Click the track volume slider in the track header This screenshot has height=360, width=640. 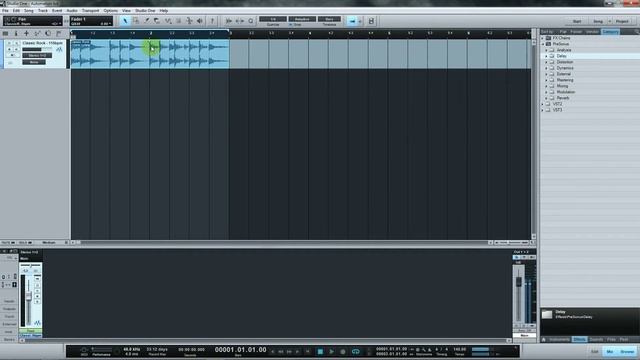pos(37,49)
